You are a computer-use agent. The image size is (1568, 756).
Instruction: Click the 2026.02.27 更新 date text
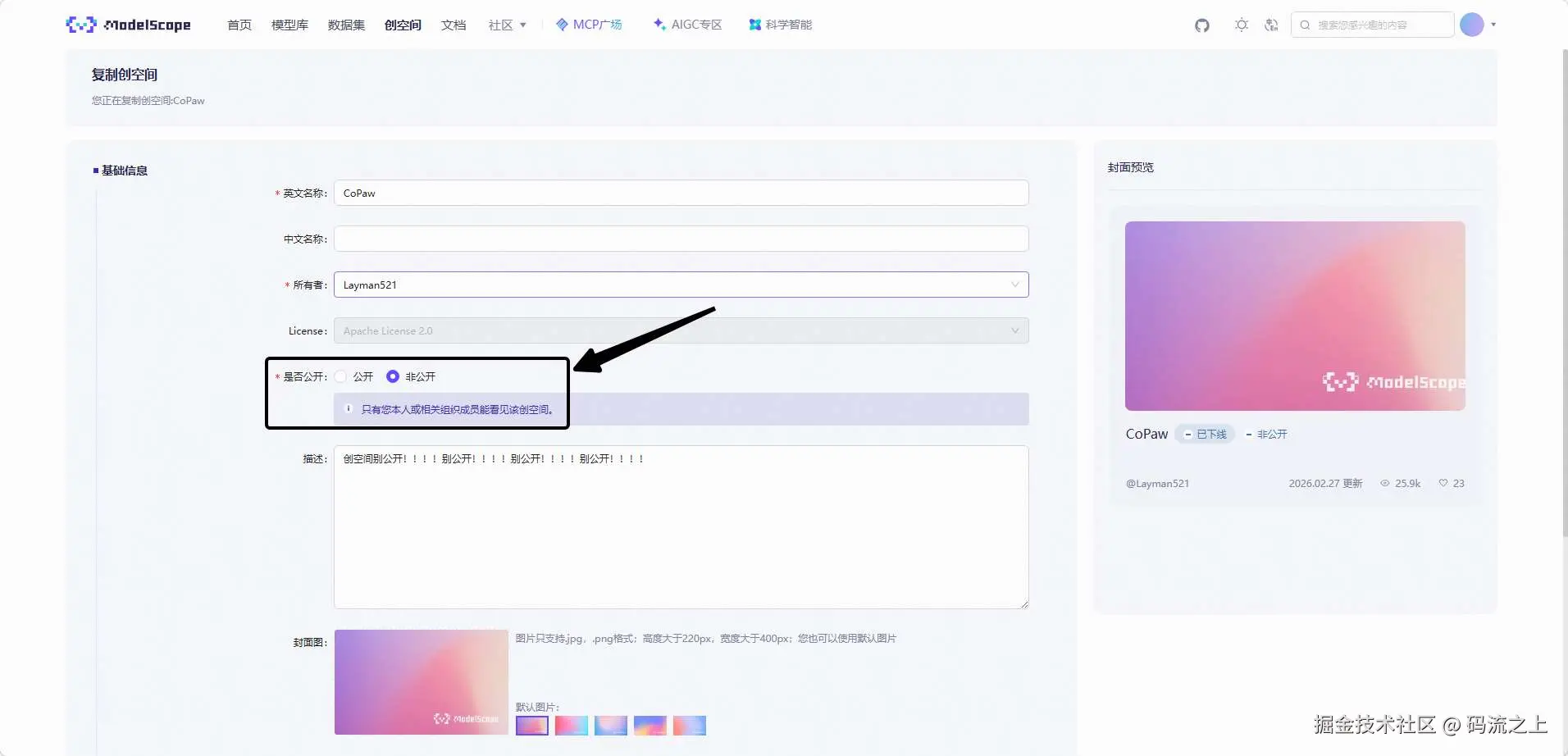coord(1325,483)
